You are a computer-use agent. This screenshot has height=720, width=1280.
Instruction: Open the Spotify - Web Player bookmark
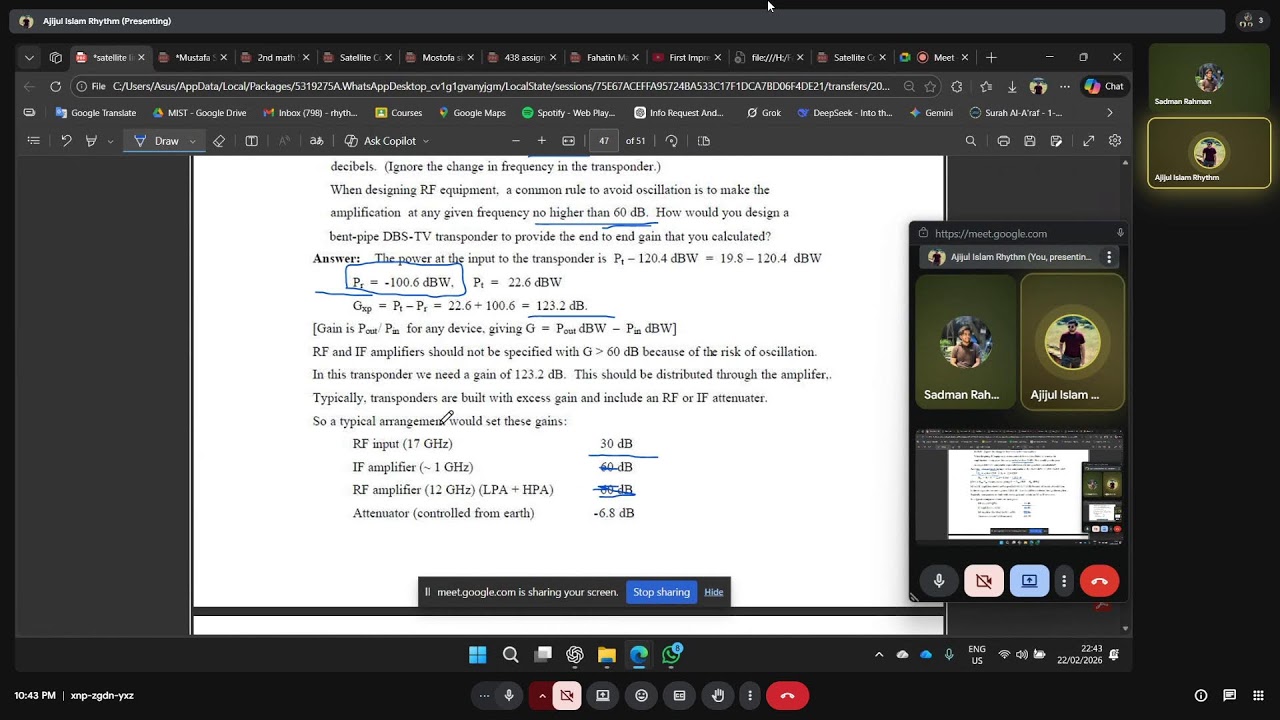(568, 113)
